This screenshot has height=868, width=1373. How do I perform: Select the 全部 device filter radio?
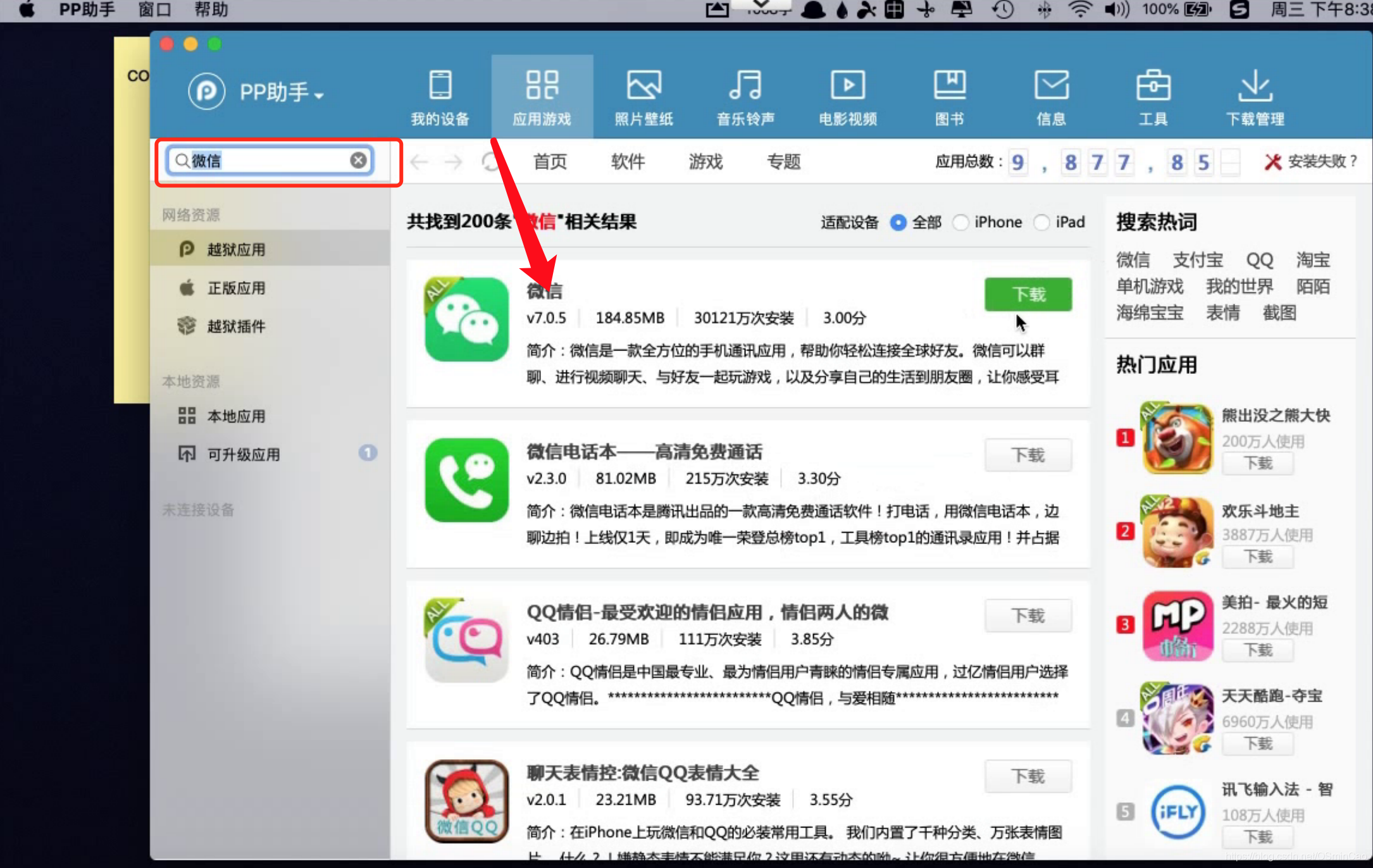pyautogui.click(x=898, y=223)
